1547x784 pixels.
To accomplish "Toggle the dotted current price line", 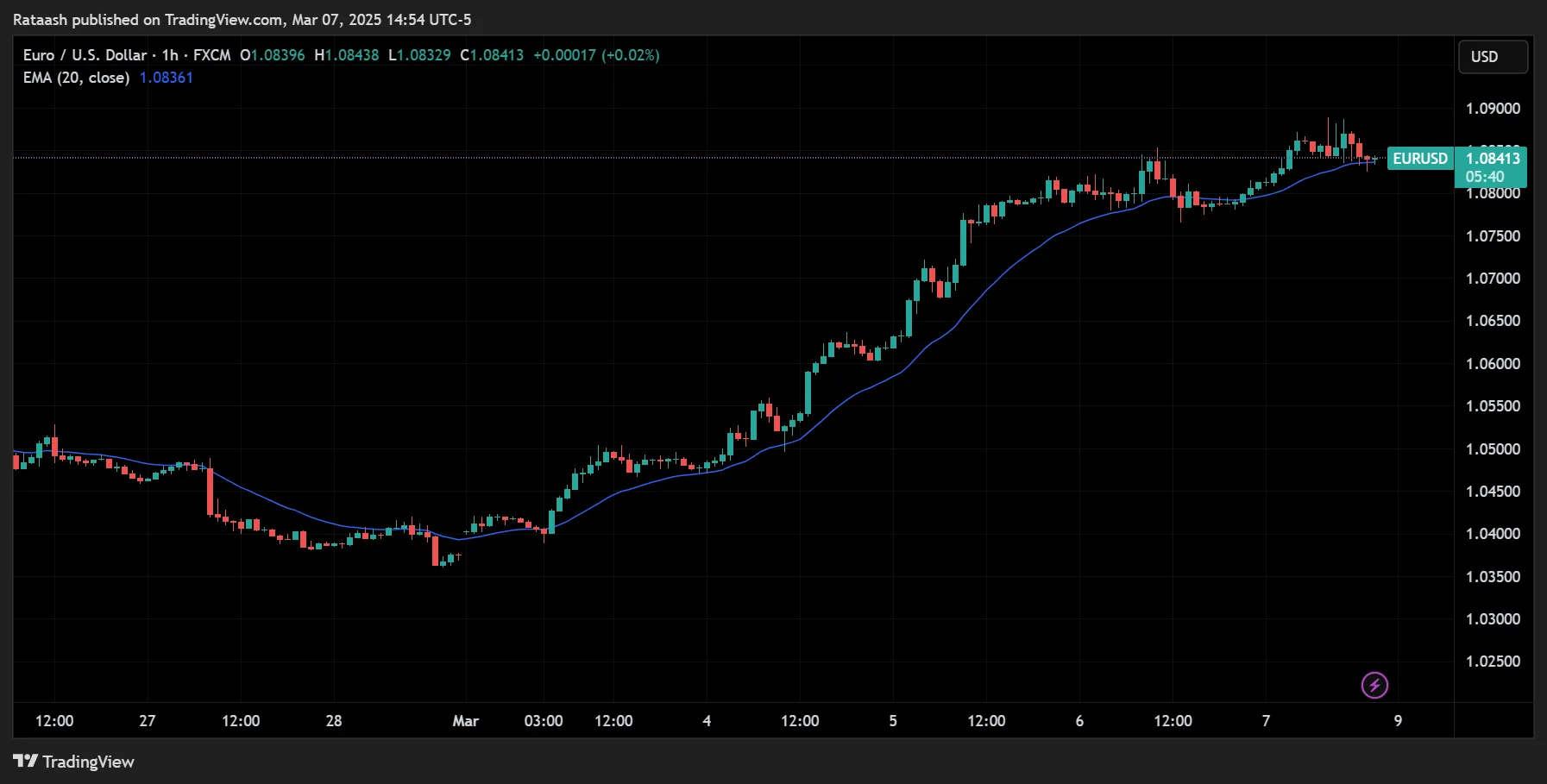I will coord(690,158).
